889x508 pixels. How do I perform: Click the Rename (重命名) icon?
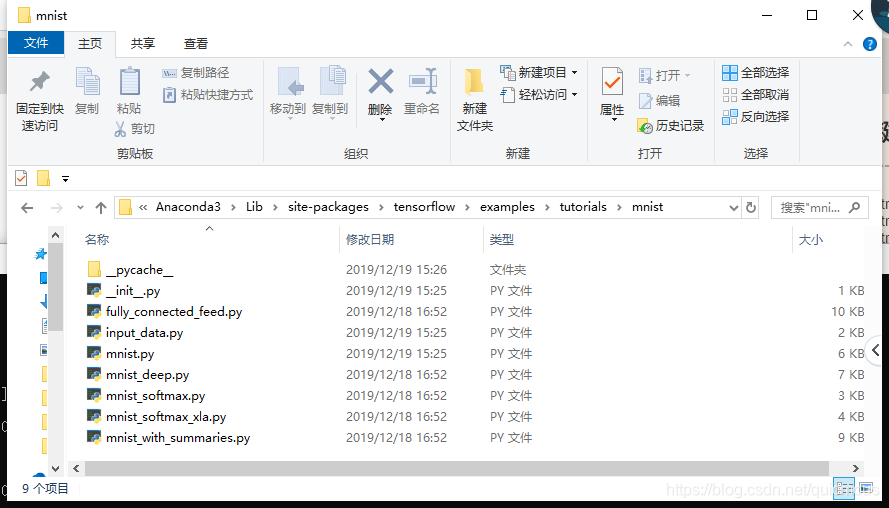[x=422, y=81]
